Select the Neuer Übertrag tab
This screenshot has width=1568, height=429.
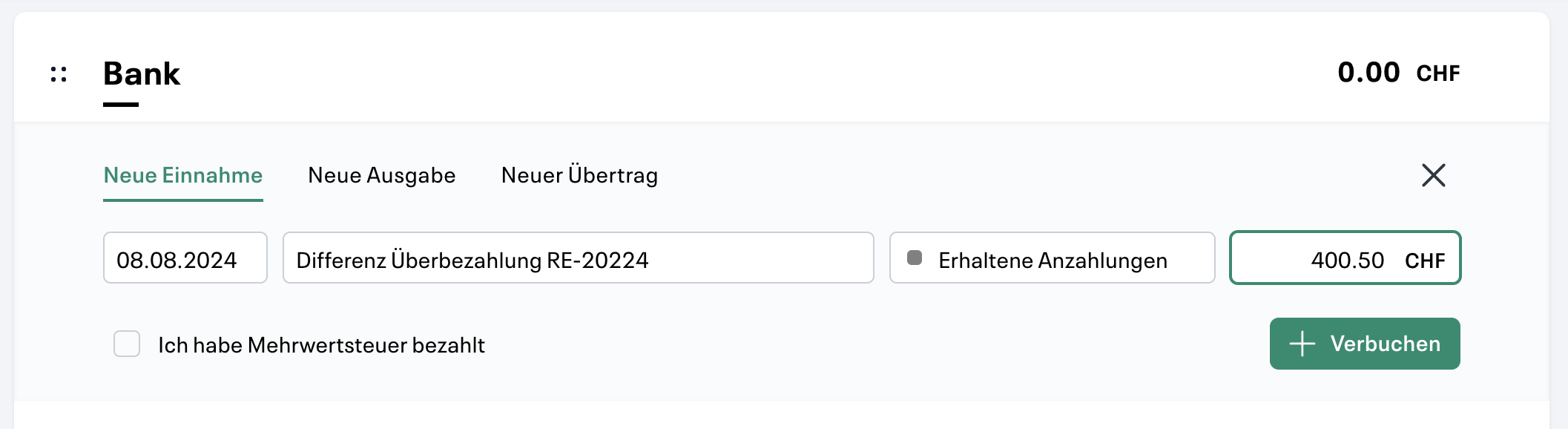pos(579,175)
